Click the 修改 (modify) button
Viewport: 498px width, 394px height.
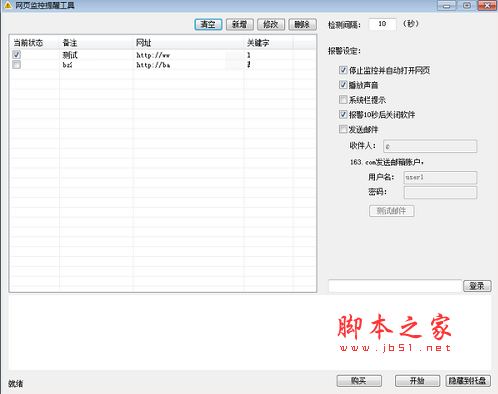click(x=271, y=24)
